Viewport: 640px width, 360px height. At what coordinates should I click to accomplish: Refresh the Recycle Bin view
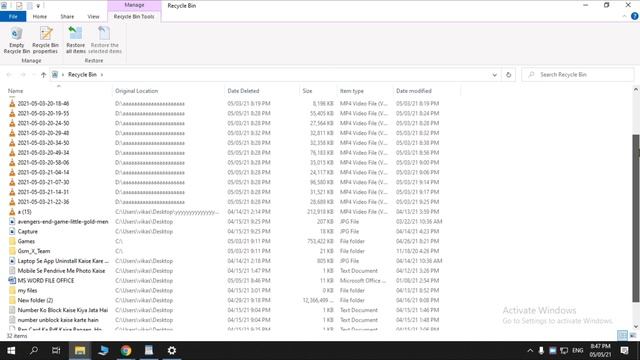(508, 75)
